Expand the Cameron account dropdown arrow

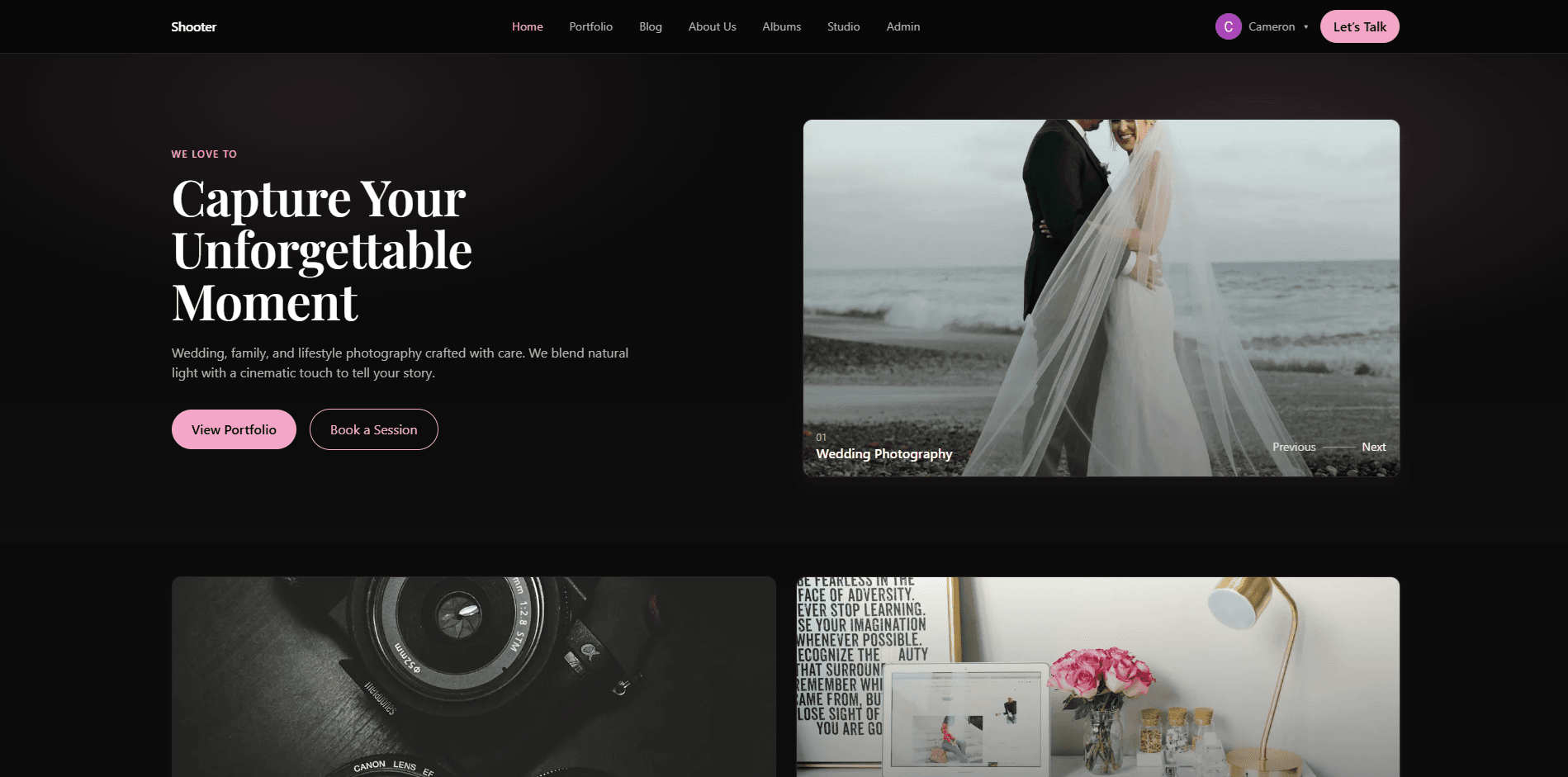tap(1305, 26)
